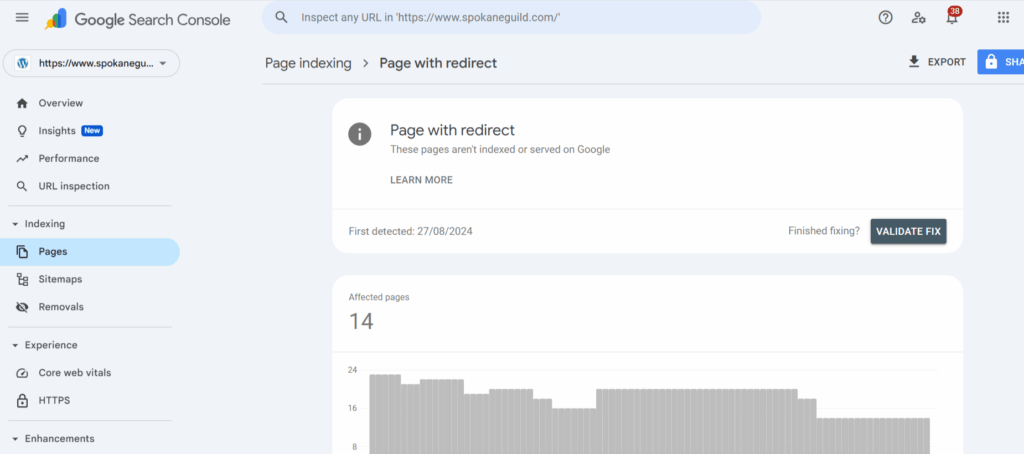Focus the Inspect any URL search field
The height and width of the screenshot is (454, 1024).
(511, 17)
